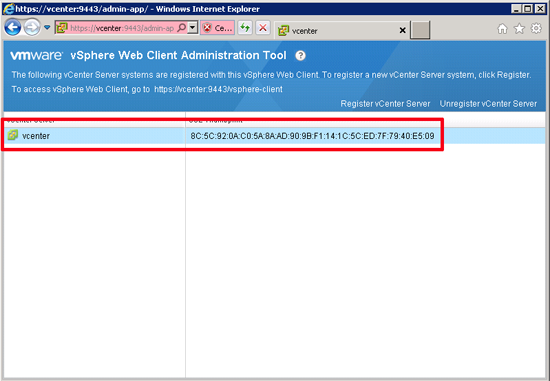Go back with the browser Back arrow
Image resolution: width=550 pixels, height=381 pixels.
(13, 27)
